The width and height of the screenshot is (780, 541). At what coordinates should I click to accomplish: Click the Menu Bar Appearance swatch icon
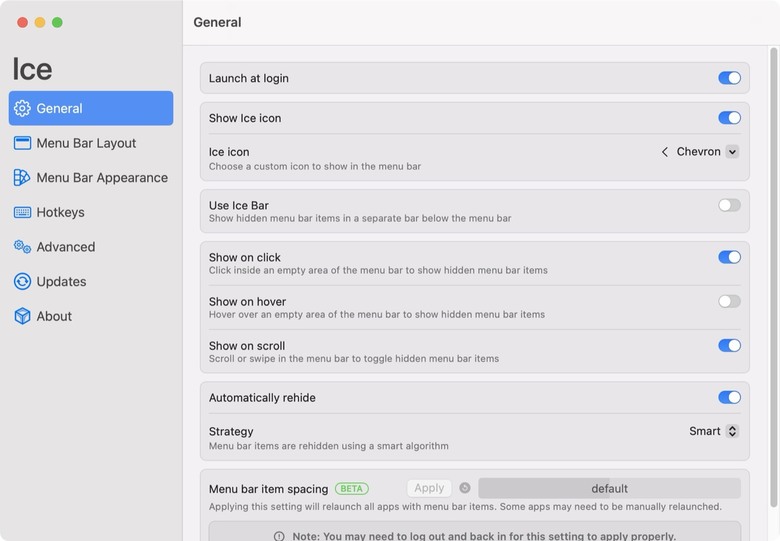[x=22, y=178]
